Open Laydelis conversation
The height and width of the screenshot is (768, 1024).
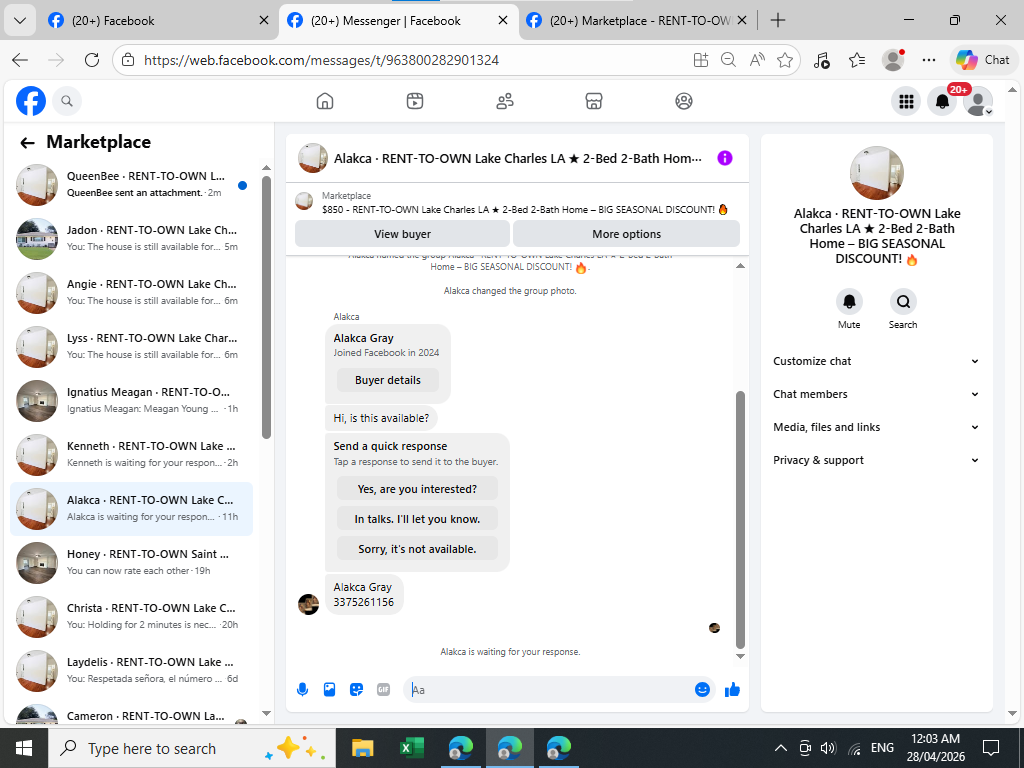(x=131, y=671)
